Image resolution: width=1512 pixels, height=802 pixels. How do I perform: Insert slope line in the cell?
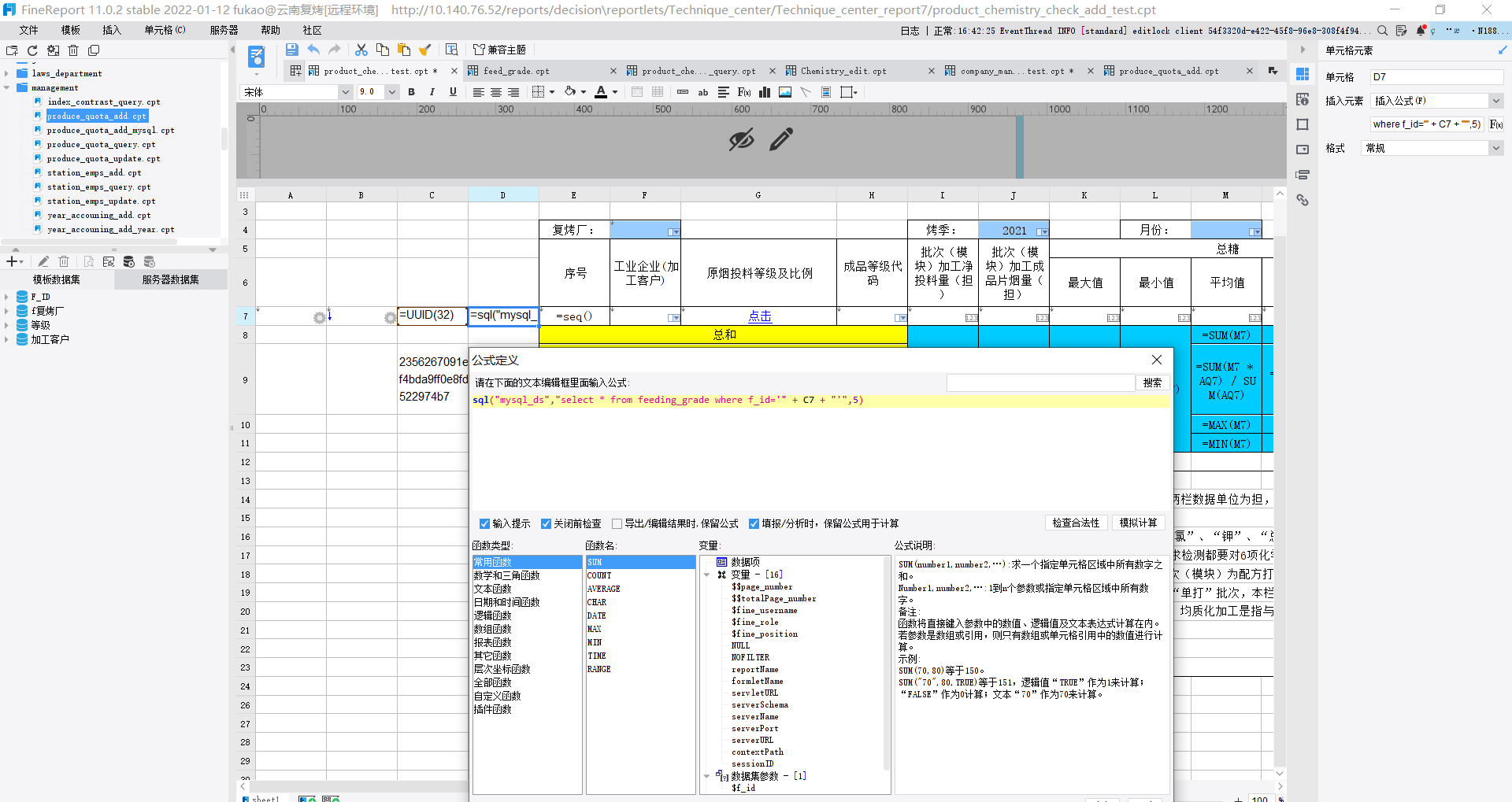(806, 92)
